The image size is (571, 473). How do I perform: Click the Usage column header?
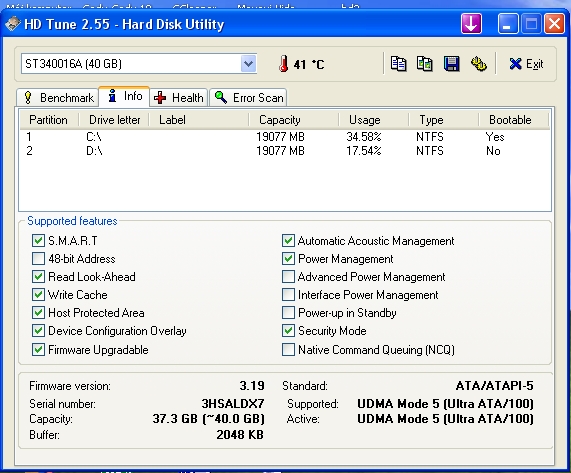pyautogui.click(x=374, y=120)
